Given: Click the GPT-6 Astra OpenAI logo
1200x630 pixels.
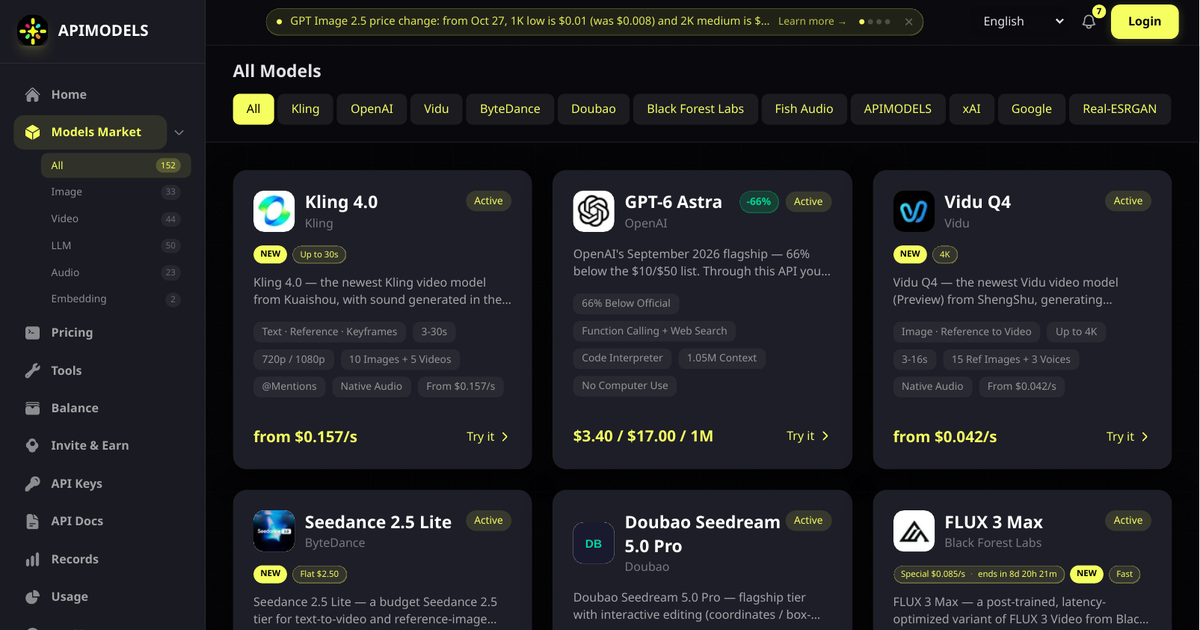Looking at the screenshot, I should [x=594, y=211].
